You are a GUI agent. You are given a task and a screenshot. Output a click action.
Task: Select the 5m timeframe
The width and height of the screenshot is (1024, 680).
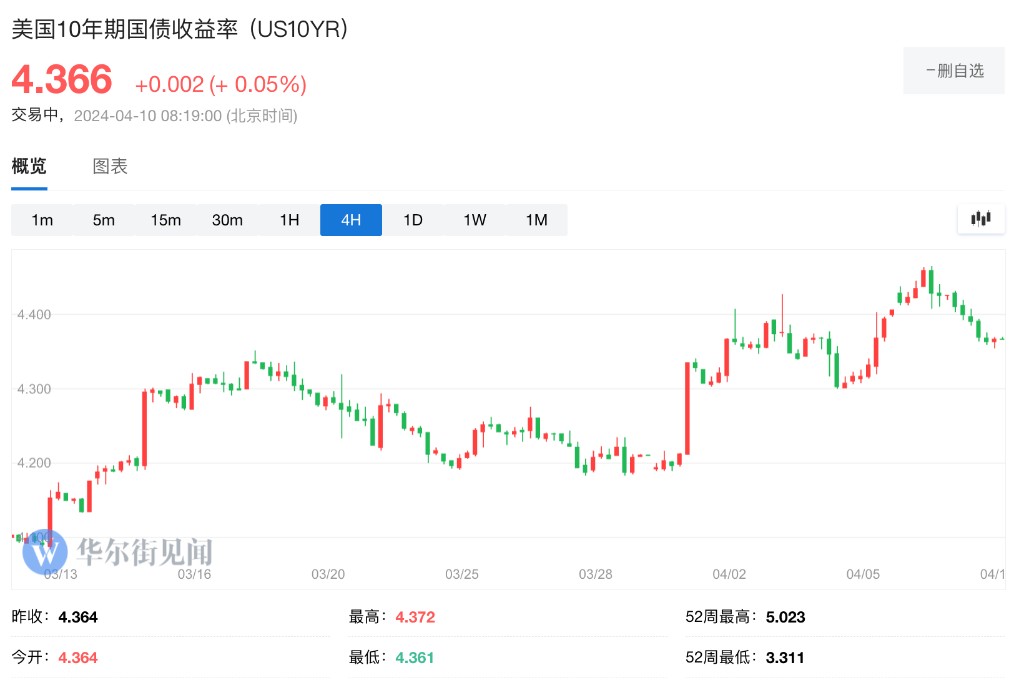(x=104, y=220)
